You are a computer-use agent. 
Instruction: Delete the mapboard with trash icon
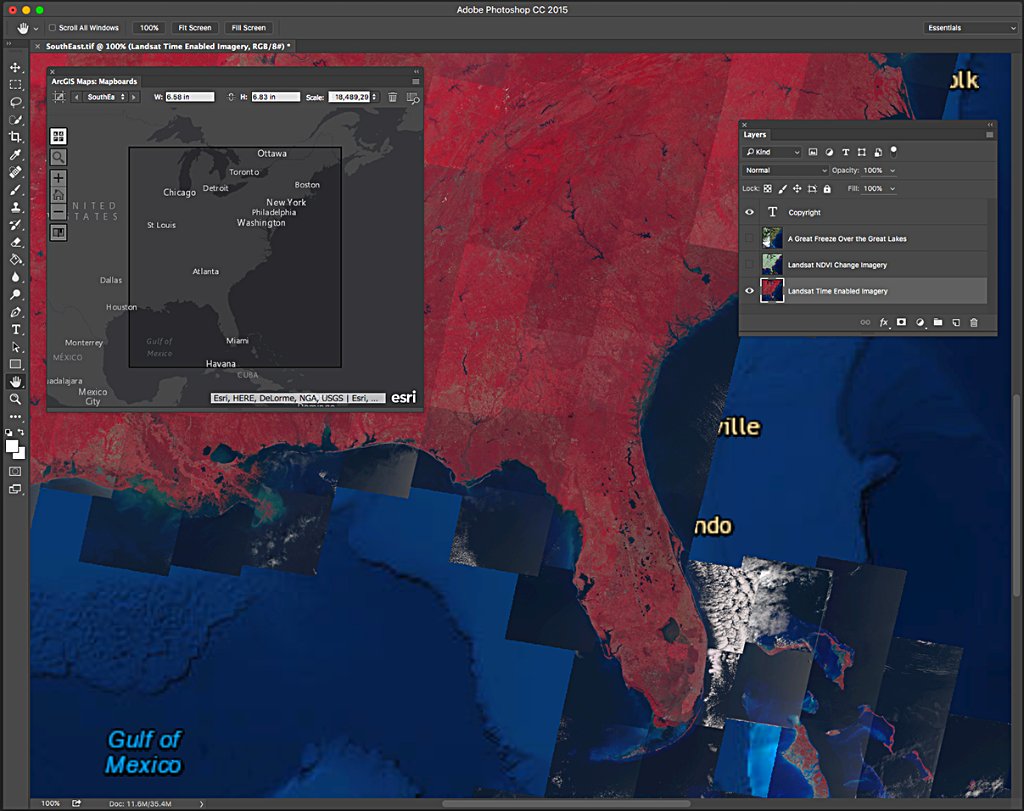point(392,97)
